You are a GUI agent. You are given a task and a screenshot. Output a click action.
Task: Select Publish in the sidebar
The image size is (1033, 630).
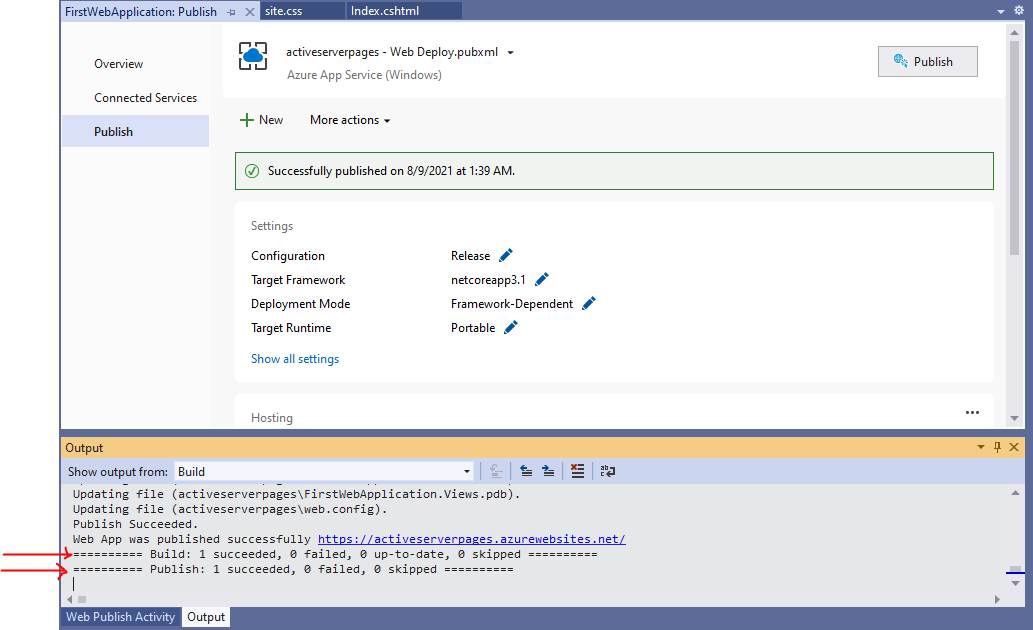point(135,131)
